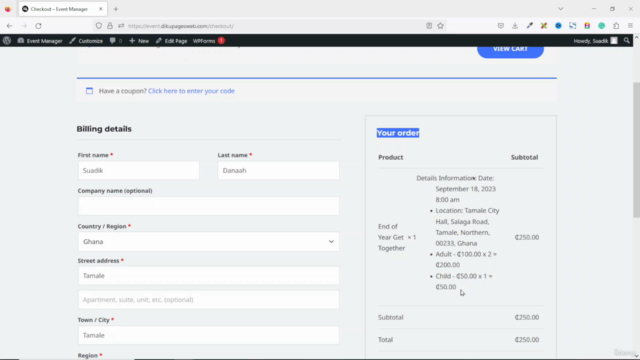Image resolution: width=640 pixels, height=360 pixels.
Task: Focus the Company name field
Action: [209, 206]
